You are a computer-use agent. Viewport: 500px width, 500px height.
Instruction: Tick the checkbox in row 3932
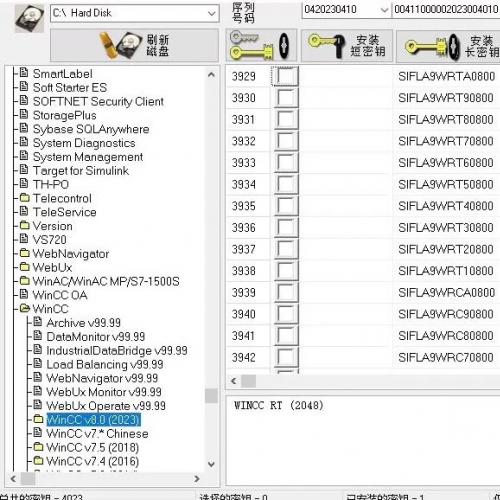286,141
